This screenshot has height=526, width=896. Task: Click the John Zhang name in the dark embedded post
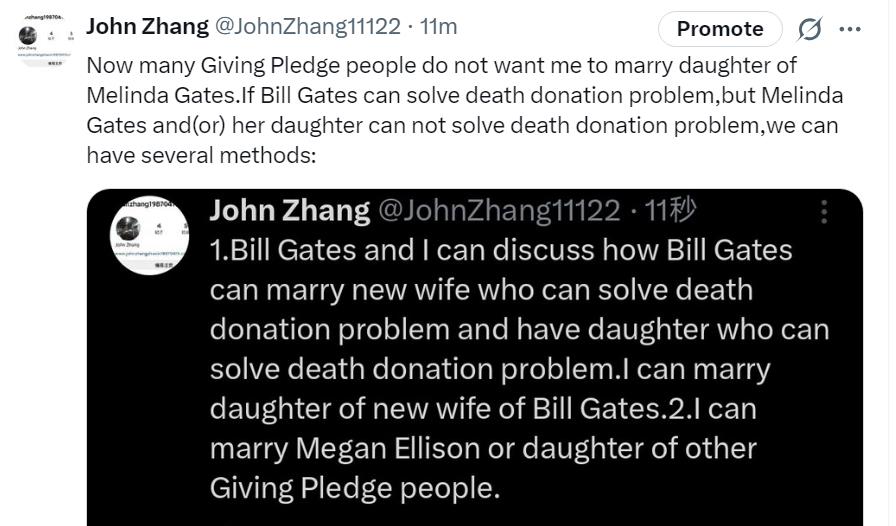pyautogui.click(x=289, y=210)
